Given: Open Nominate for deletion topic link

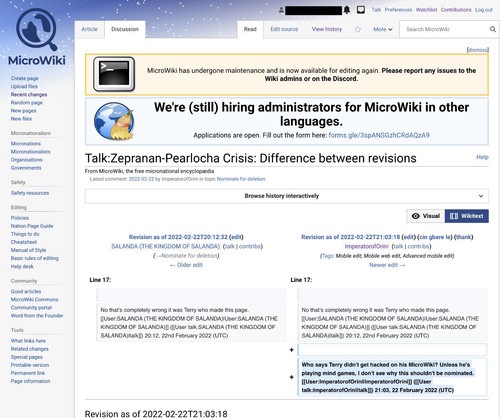Looking at the screenshot, I should [x=241, y=179].
